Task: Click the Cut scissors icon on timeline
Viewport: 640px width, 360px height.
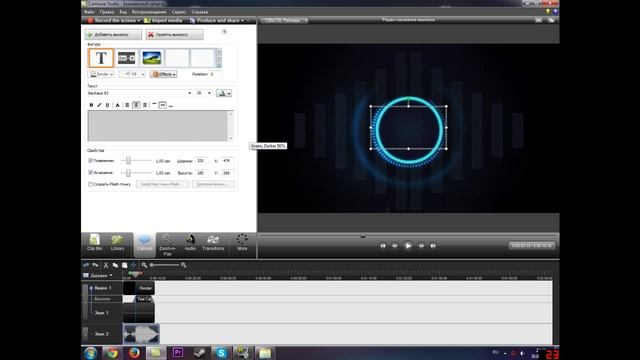Action: click(106, 265)
